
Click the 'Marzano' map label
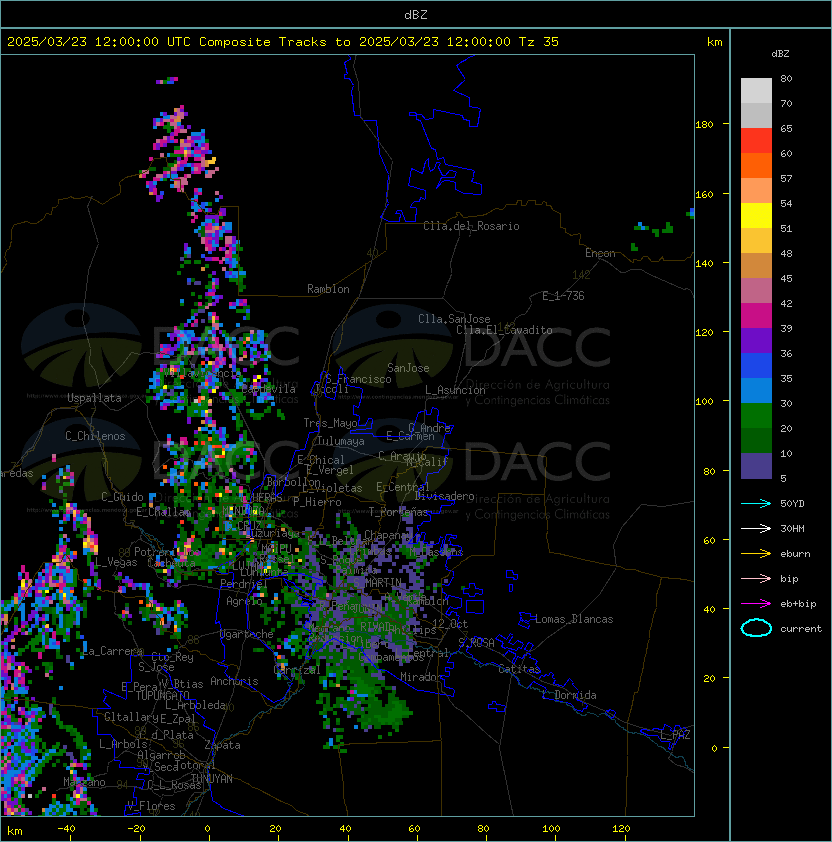pyautogui.click(x=84, y=782)
